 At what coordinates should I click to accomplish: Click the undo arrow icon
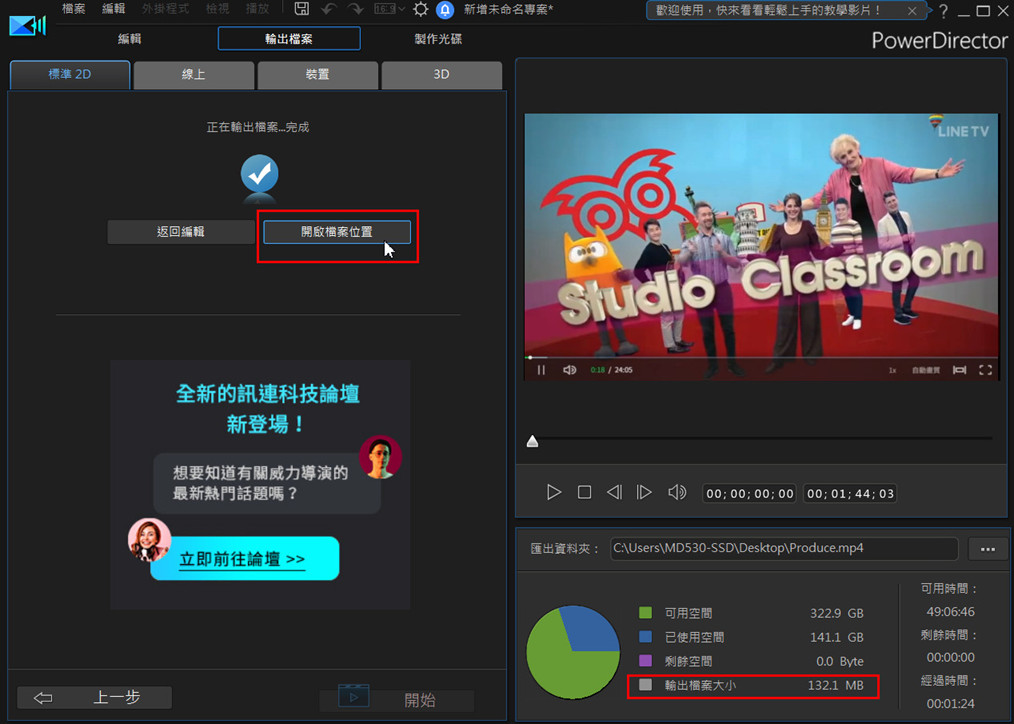tap(328, 9)
